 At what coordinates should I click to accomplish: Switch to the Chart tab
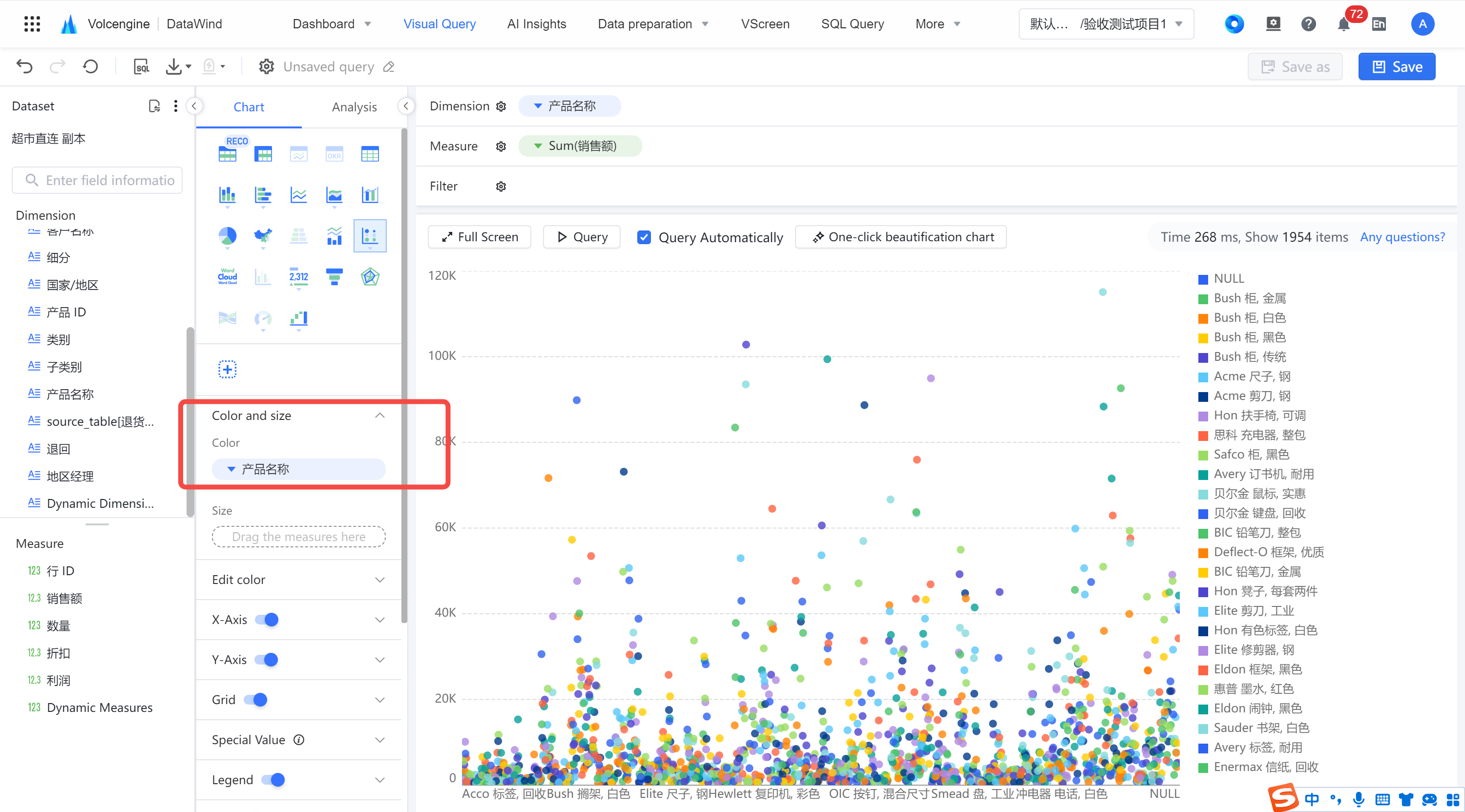249,106
